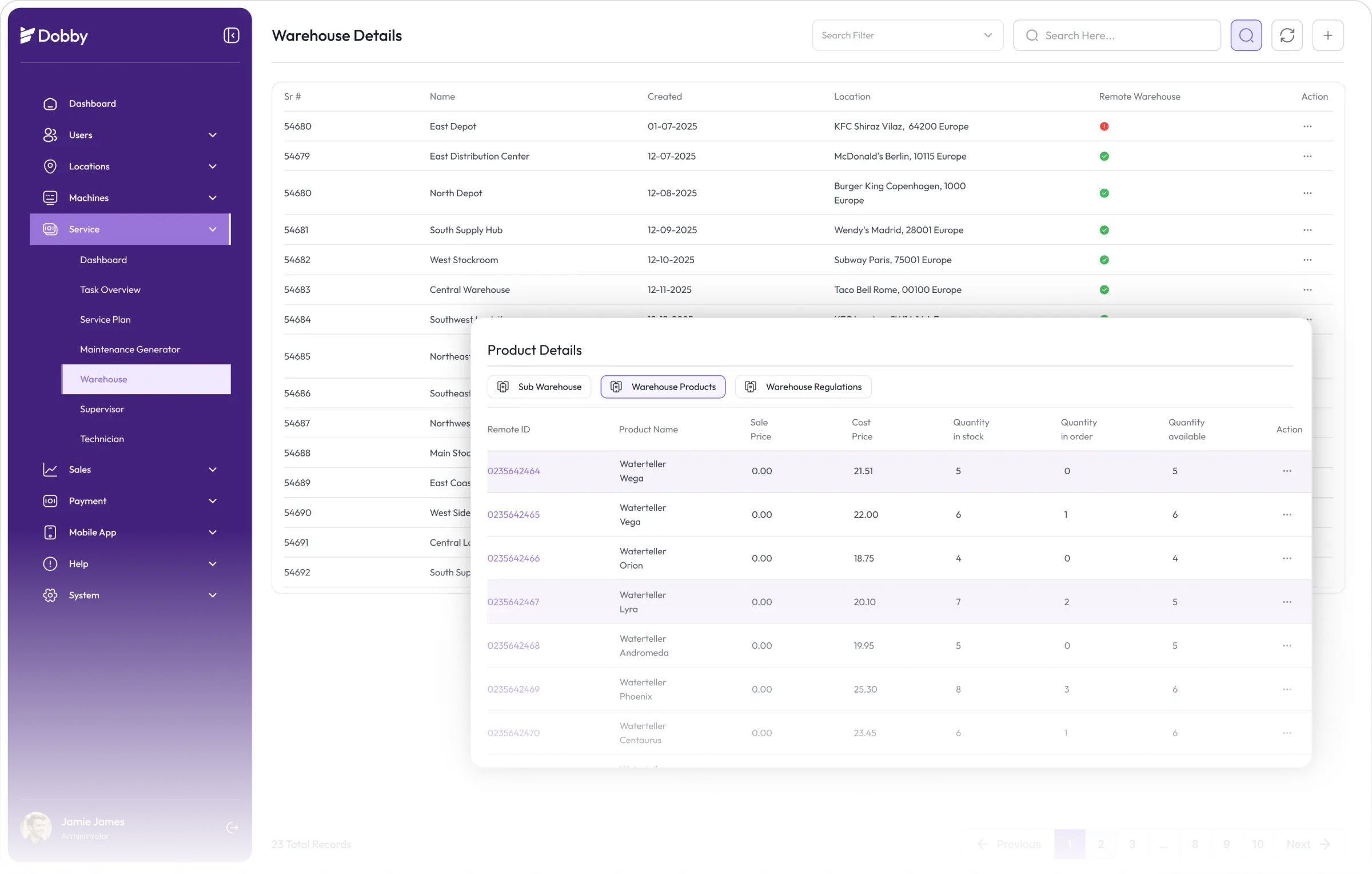Image resolution: width=1372 pixels, height=874 pixels.
Task: Open action dots for Waterteller Lyra product
Action: (1287, 602)
